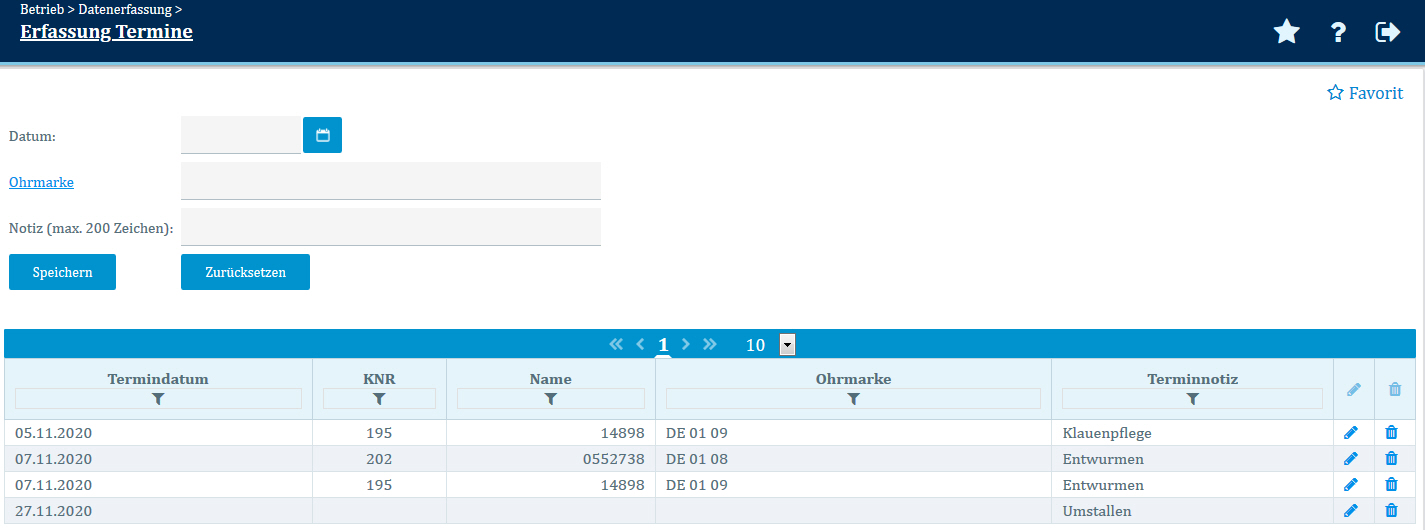
Task: Edit the KNR 202 Entwurmen row
Action: click(1351, 459)
